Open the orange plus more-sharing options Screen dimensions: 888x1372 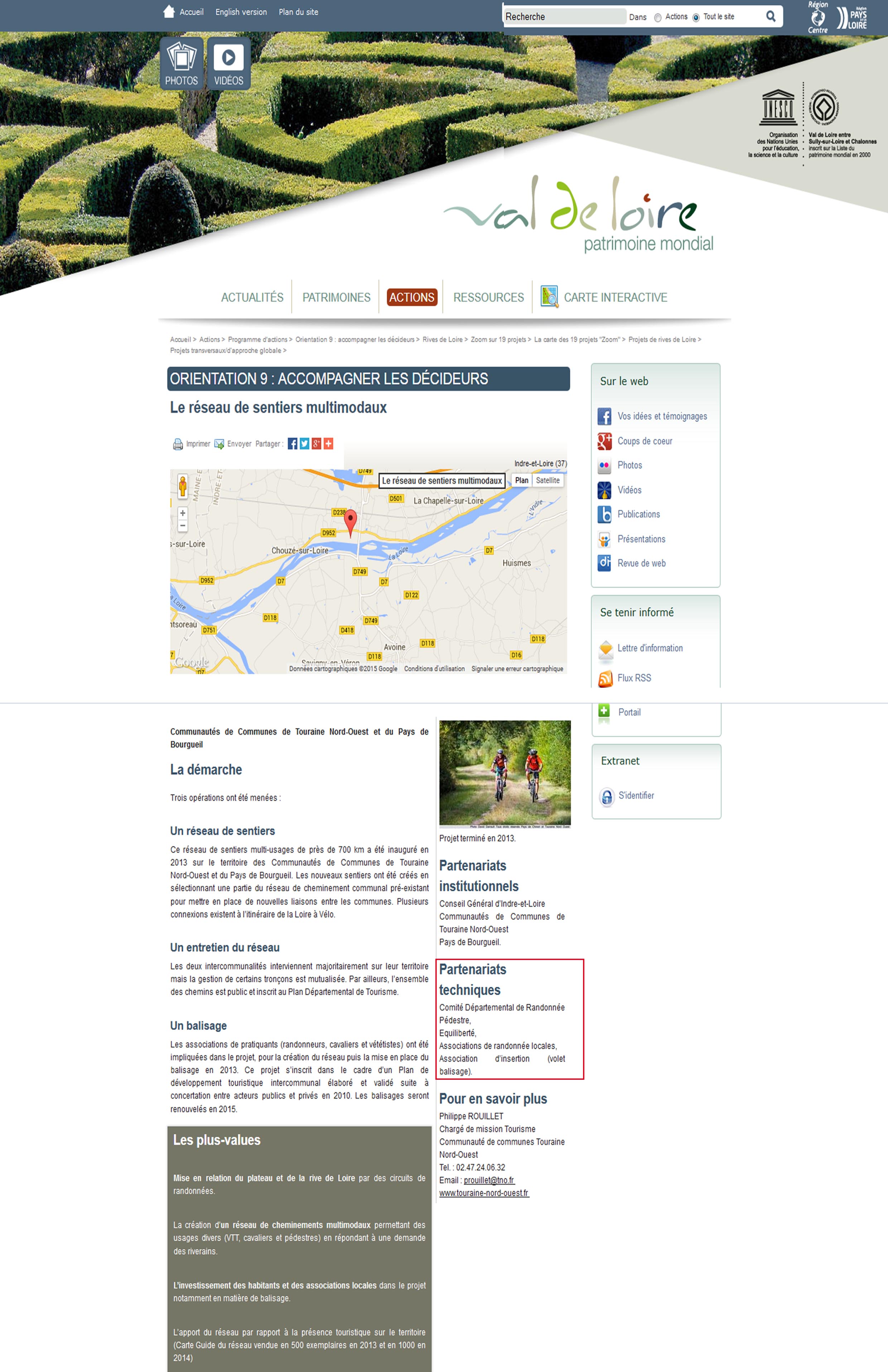pyautogui.click(x=328, y=443)
